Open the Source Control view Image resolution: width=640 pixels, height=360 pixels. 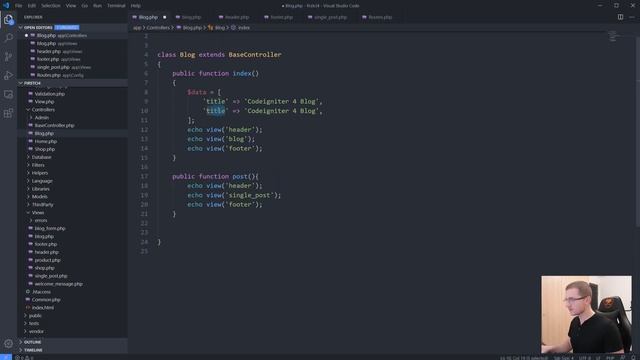8,57
